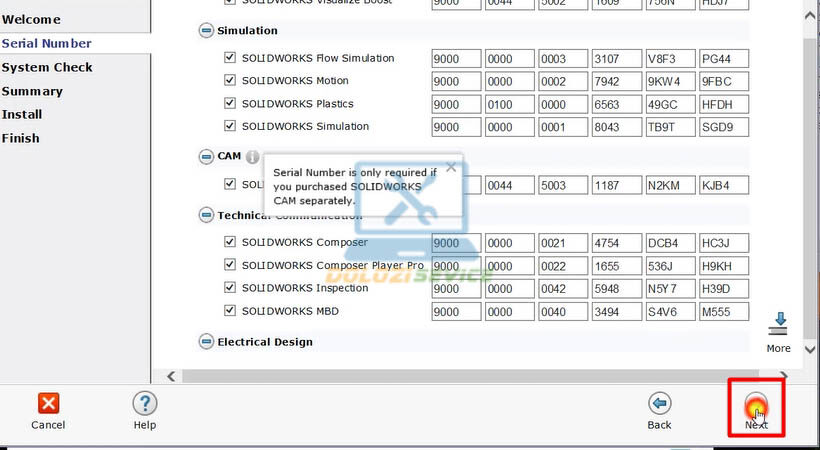Toggle the SOLIDWORKS MBD checkbox
Screen dimensions: 820x450
(x=231, y=311)
